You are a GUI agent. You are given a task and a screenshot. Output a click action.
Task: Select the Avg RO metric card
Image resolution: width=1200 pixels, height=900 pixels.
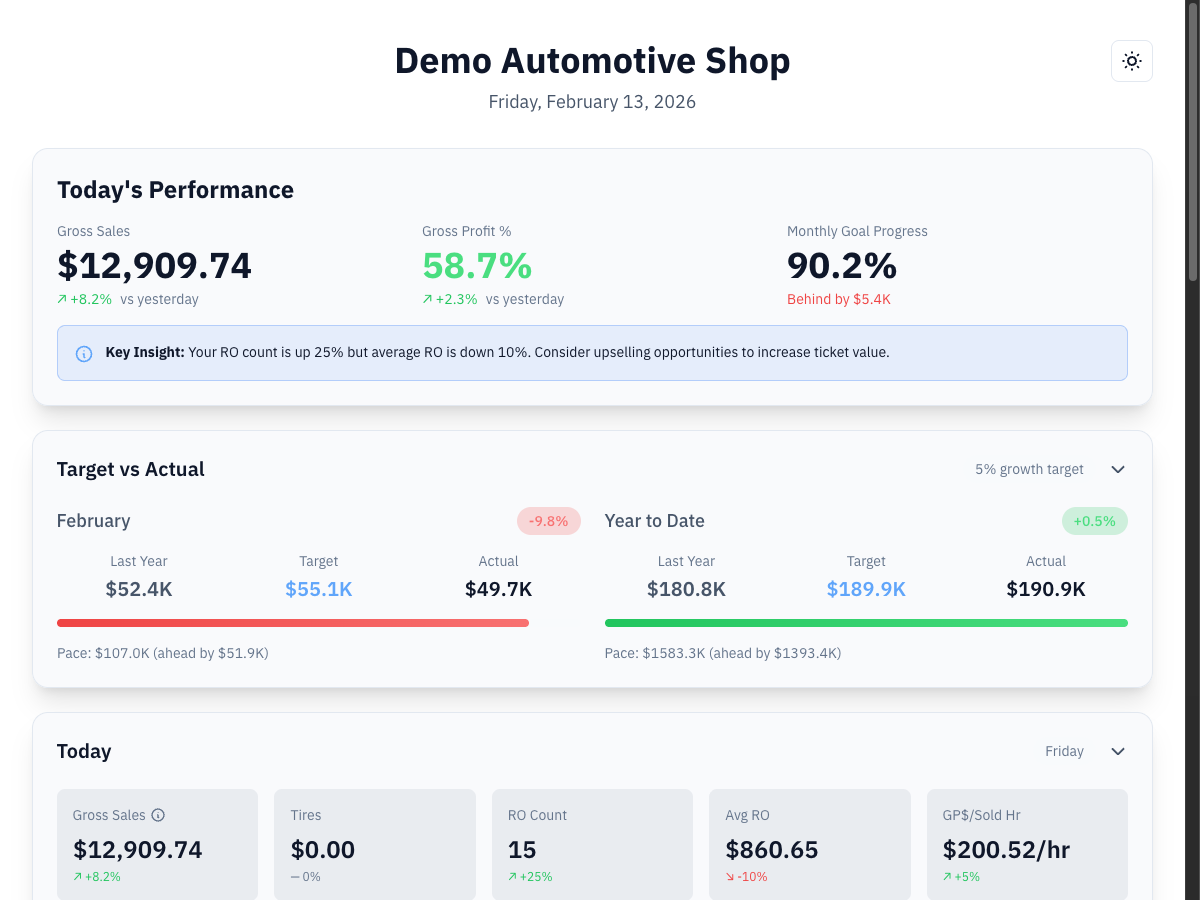[809, 844]
